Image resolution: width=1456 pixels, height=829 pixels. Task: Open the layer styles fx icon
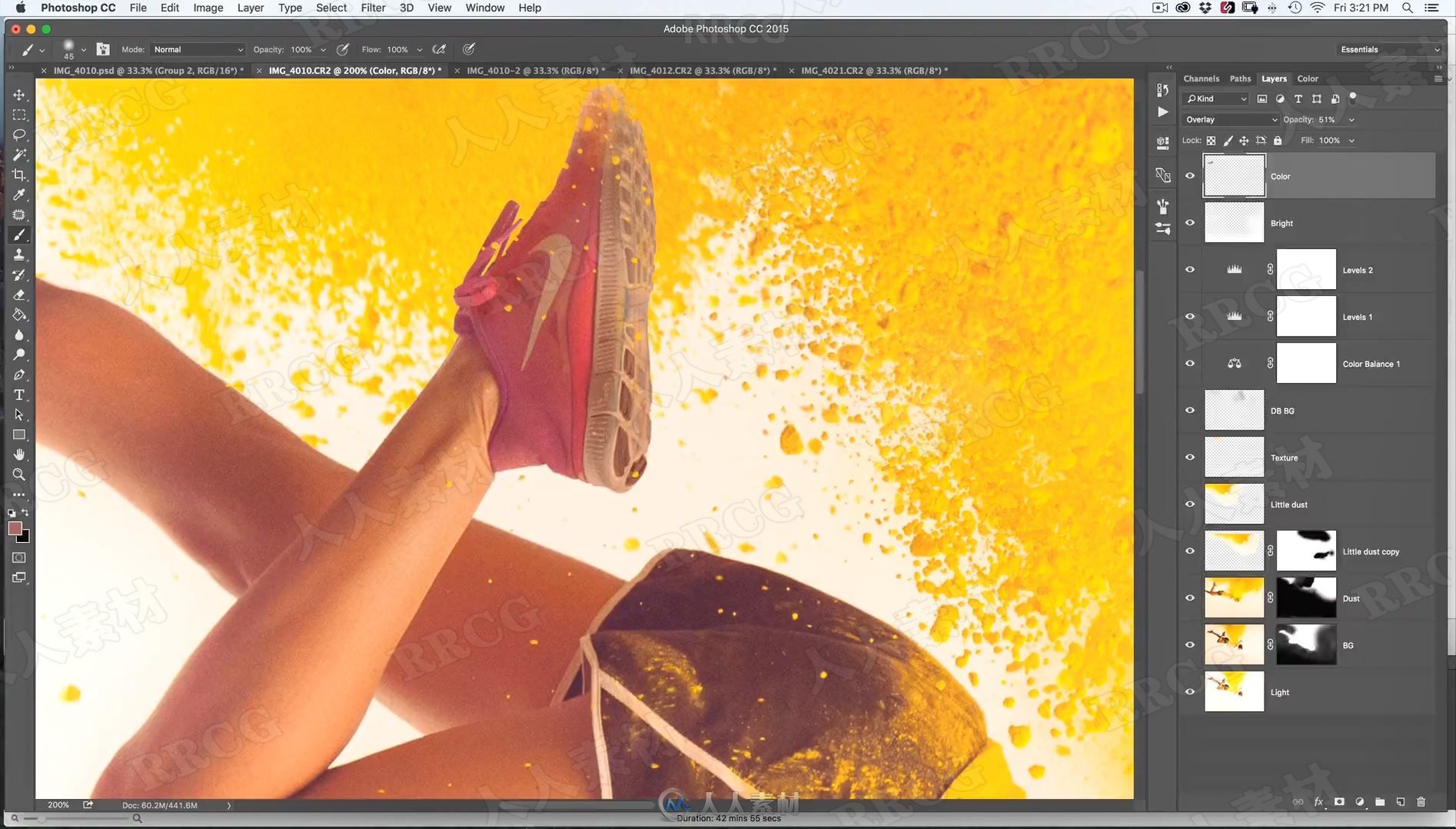1319,801
